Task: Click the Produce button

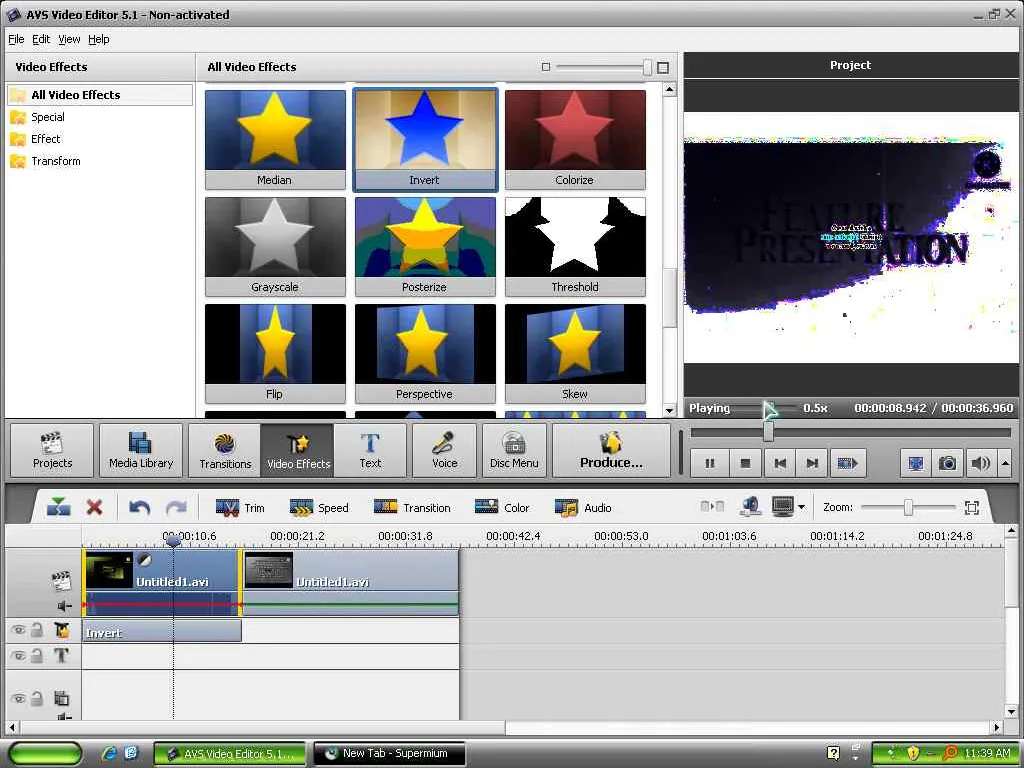Action: 611,451
